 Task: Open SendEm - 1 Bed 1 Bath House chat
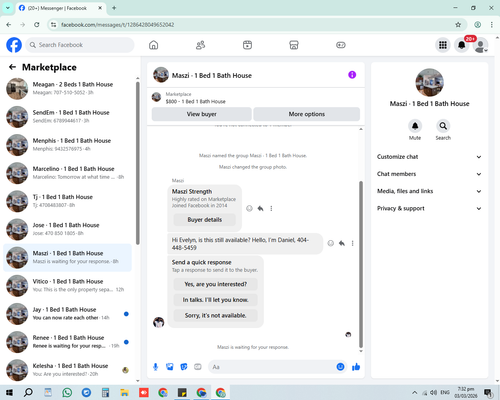pyautogui.click(x=68, y=117)
